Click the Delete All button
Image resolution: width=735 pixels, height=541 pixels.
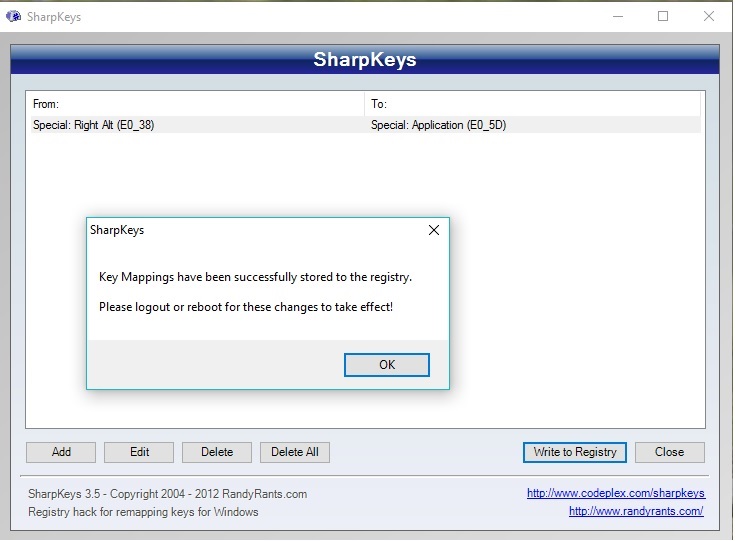point(295,452)
